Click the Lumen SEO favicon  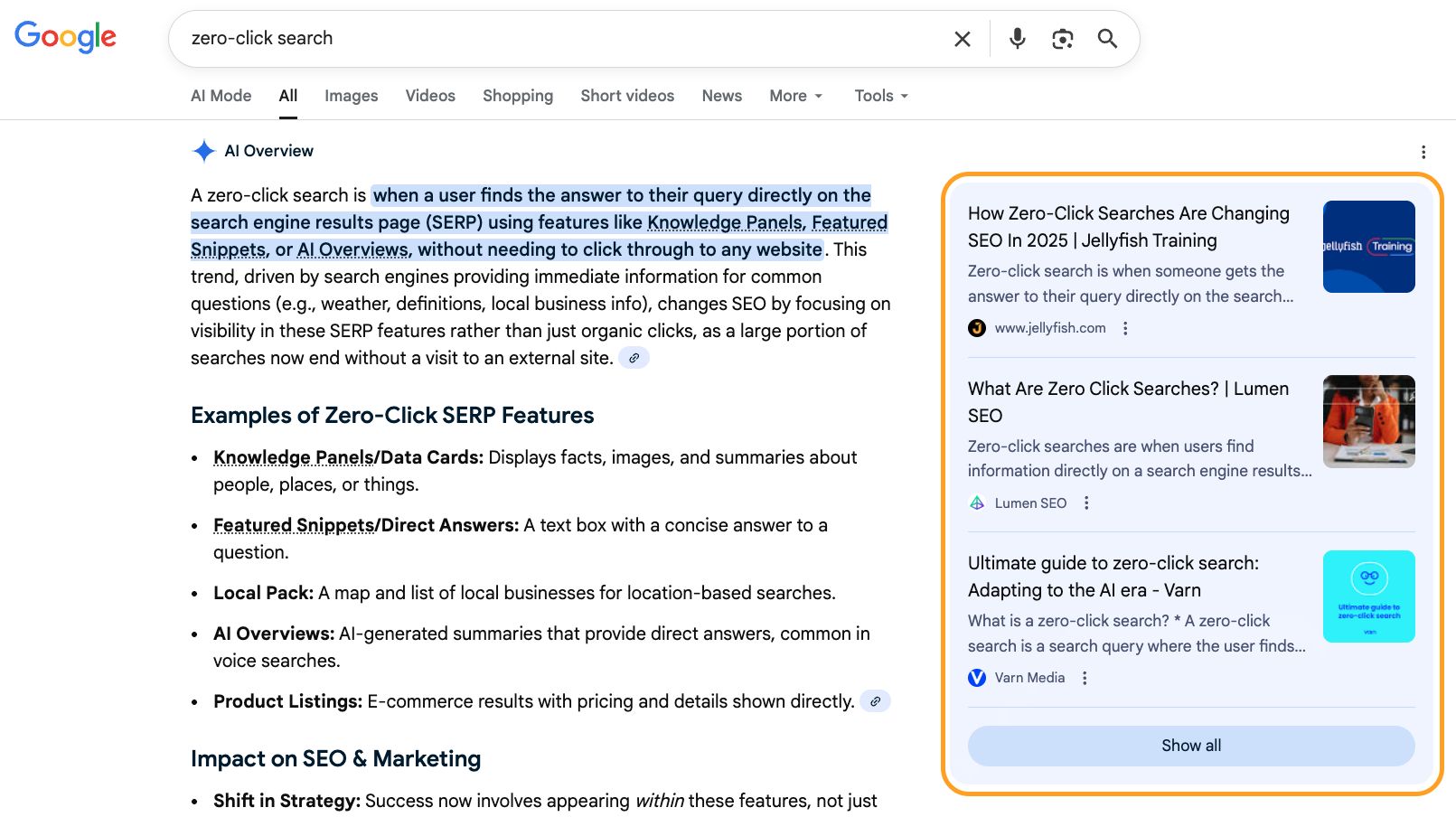pyautogui.click(x=977, y=502)
